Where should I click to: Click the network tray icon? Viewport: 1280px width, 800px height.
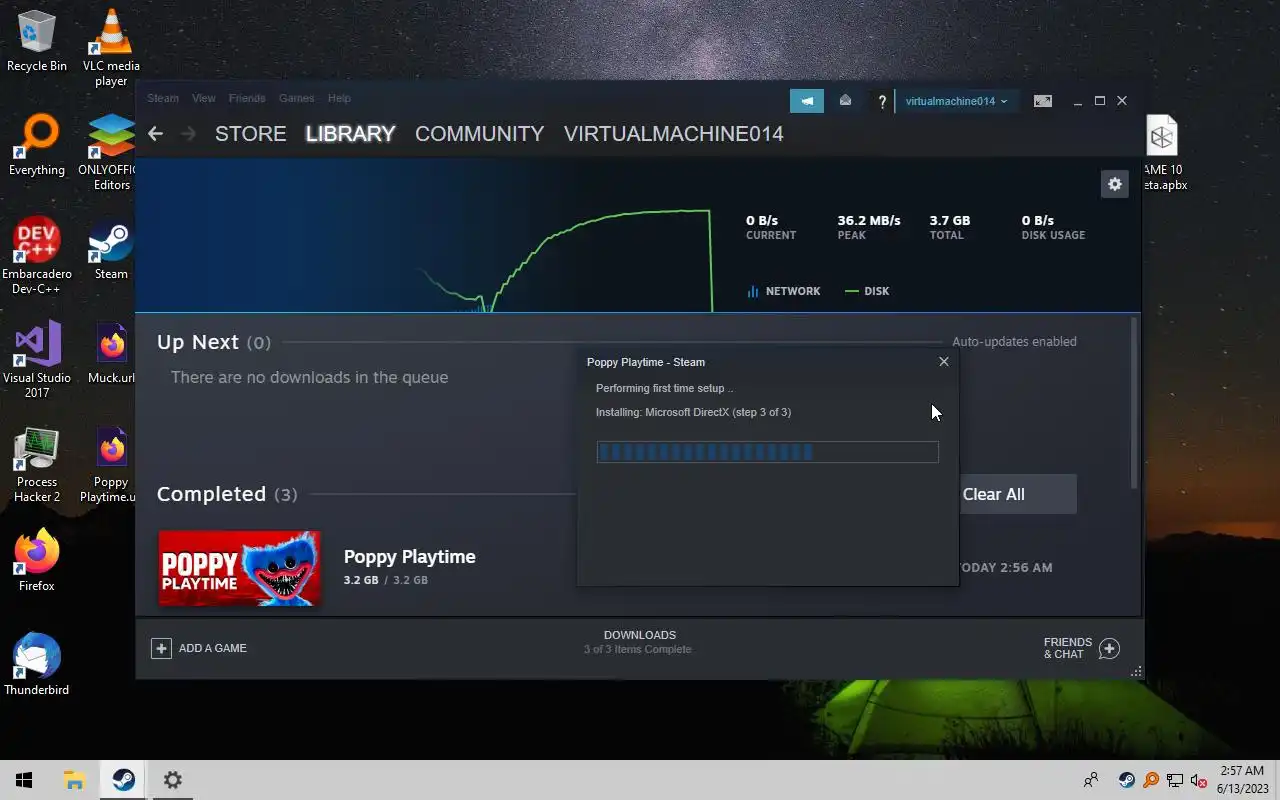point(1175,780)
